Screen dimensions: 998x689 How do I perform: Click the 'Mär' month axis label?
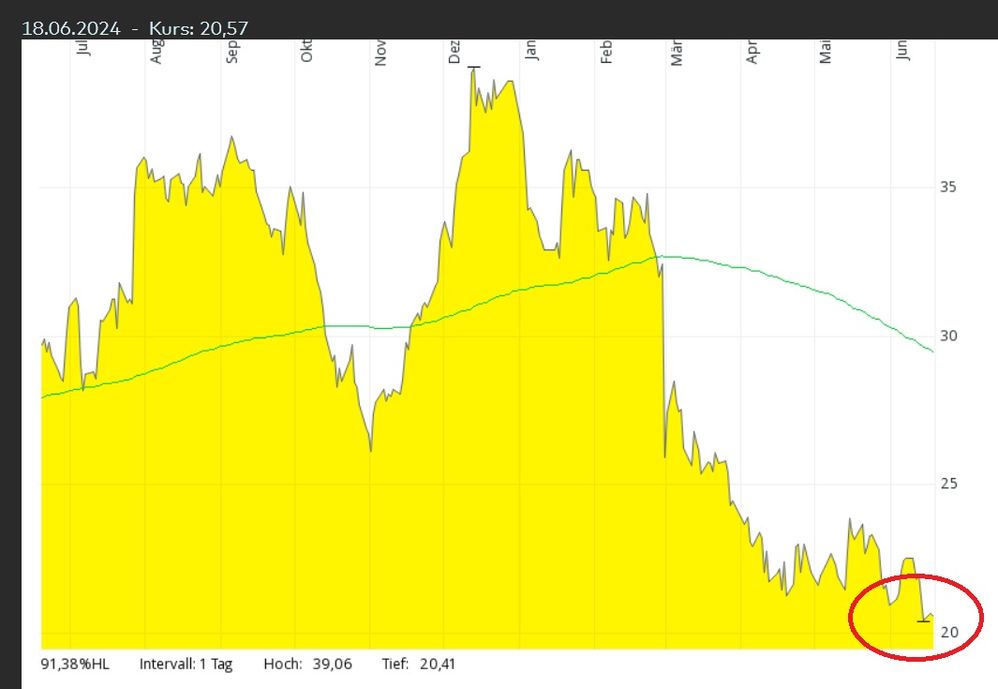(677, 53)
